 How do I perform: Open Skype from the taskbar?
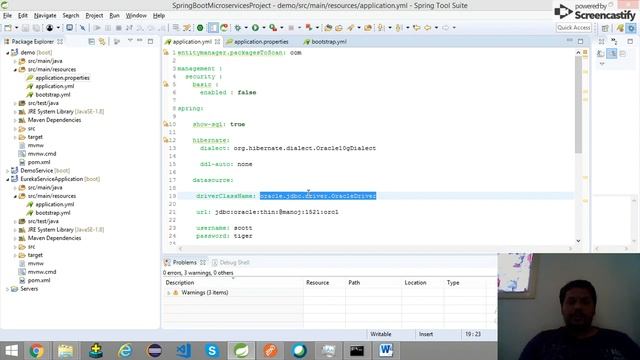(212, 350)
